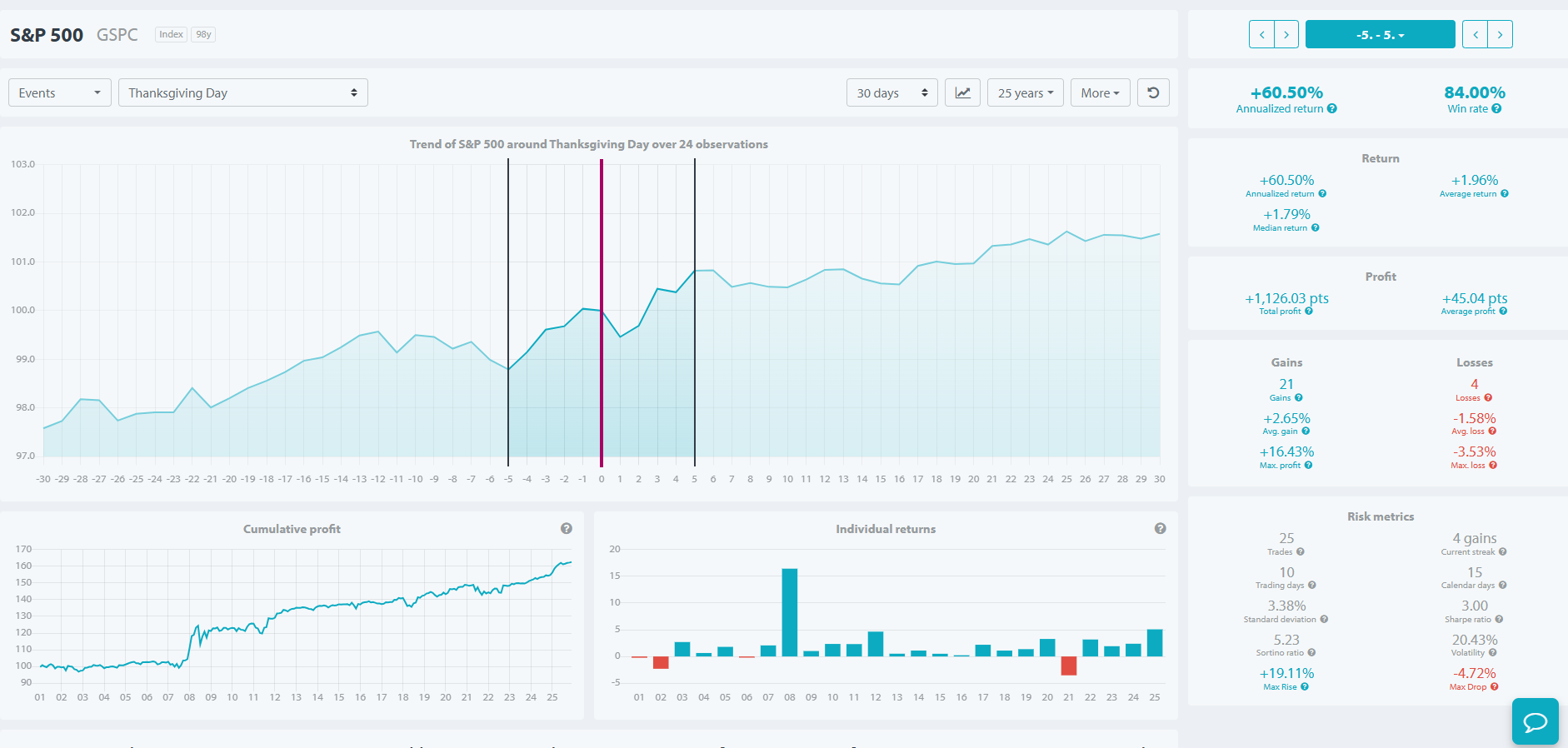Click the red loss bar for year 21

click(x=1069, y=666)
